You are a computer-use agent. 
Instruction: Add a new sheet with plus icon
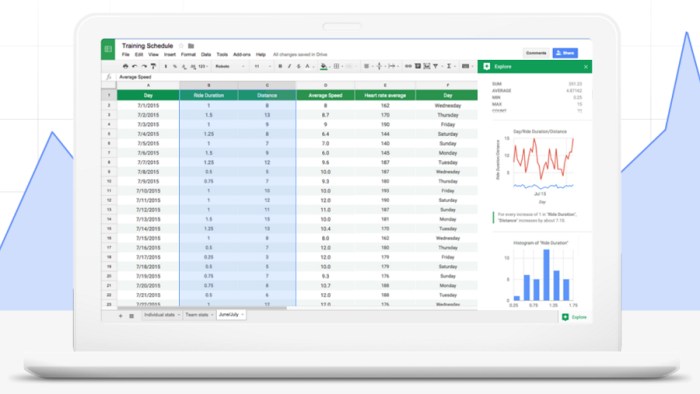click(x=121, y=316)
